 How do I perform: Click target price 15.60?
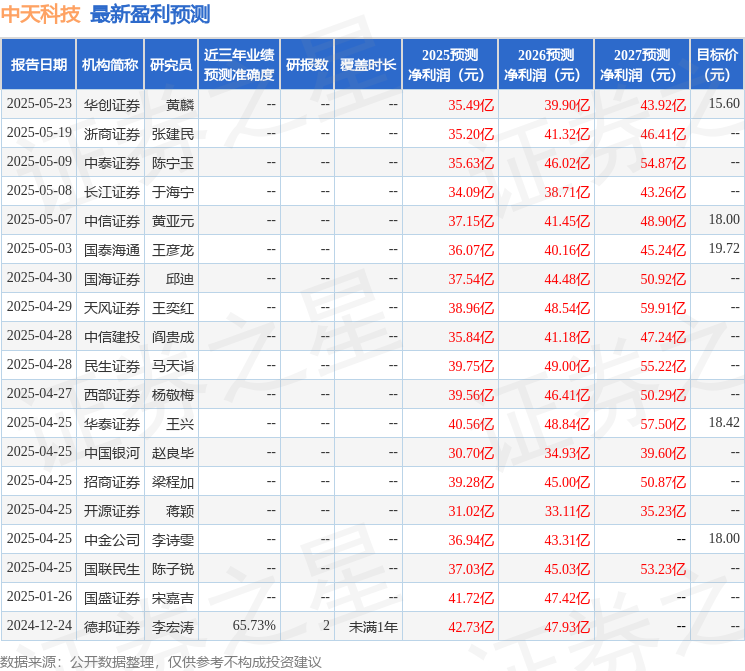pyautogui.click(x=724, y=103)
